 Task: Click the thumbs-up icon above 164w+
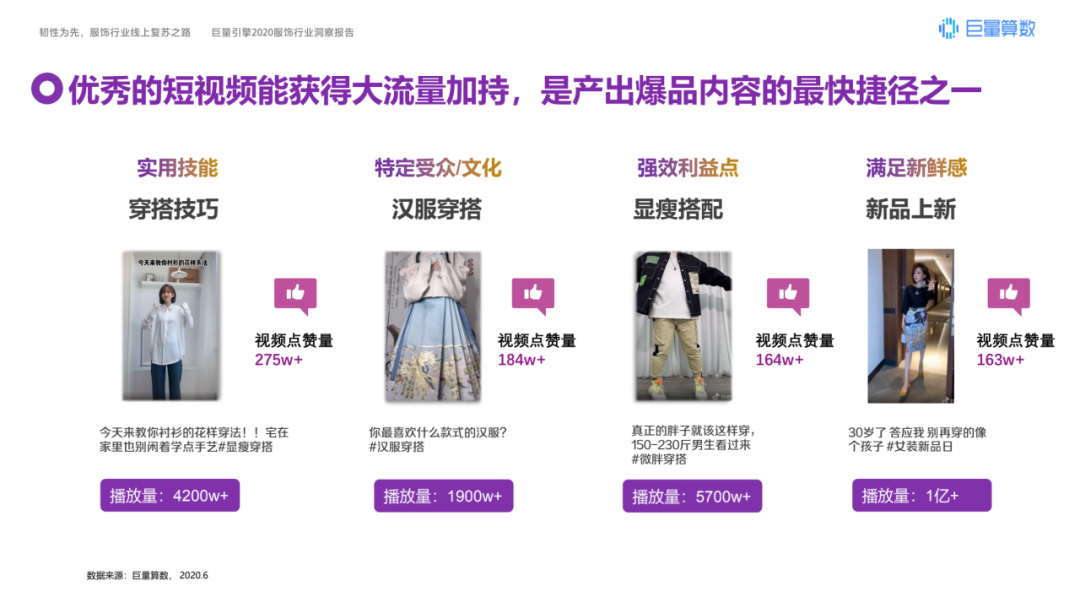coord(788,296)
